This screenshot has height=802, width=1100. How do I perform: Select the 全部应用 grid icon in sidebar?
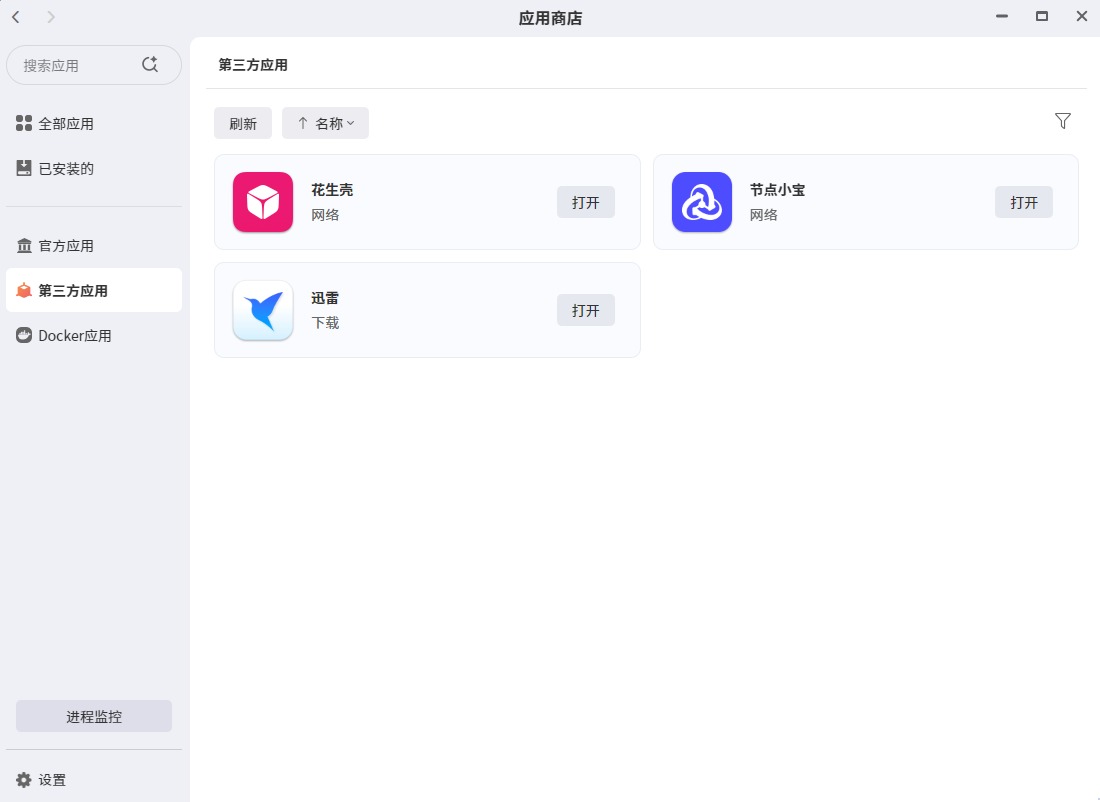click(x=23, y=123)
